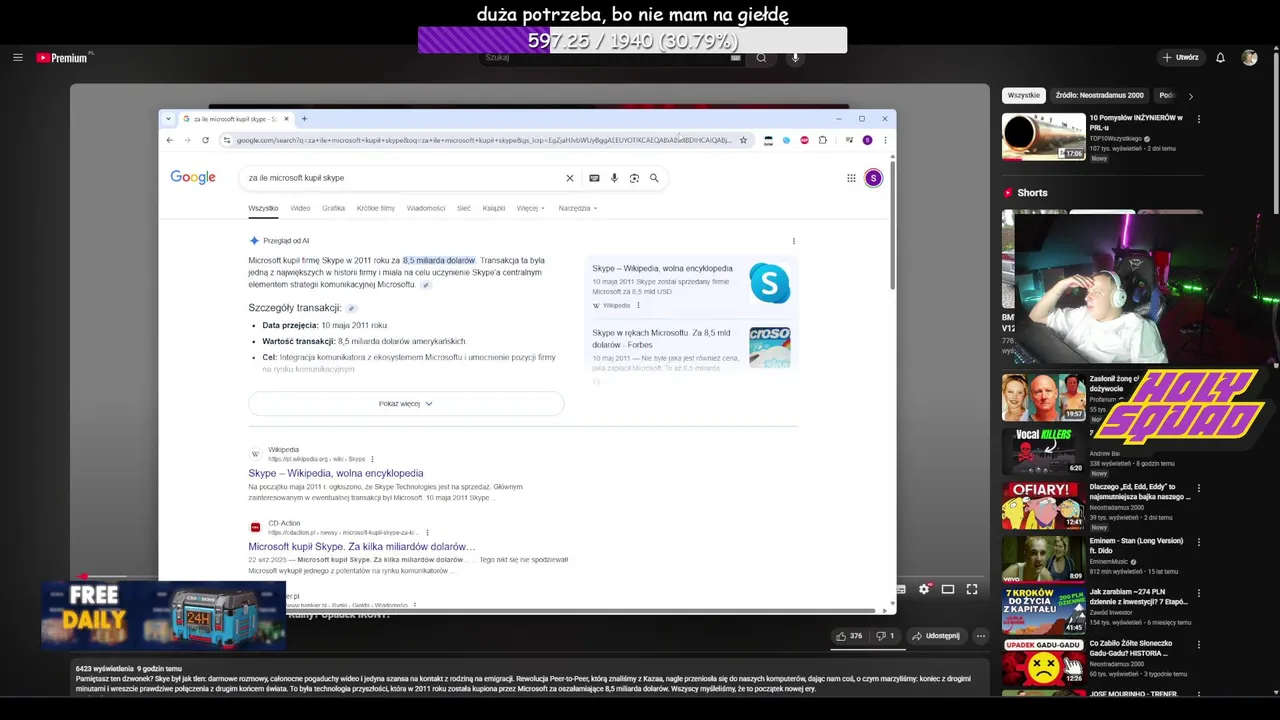This screenshot has height=720, width=1280.
Task: Switch to the Książki results tab
Action: [494, 208]
